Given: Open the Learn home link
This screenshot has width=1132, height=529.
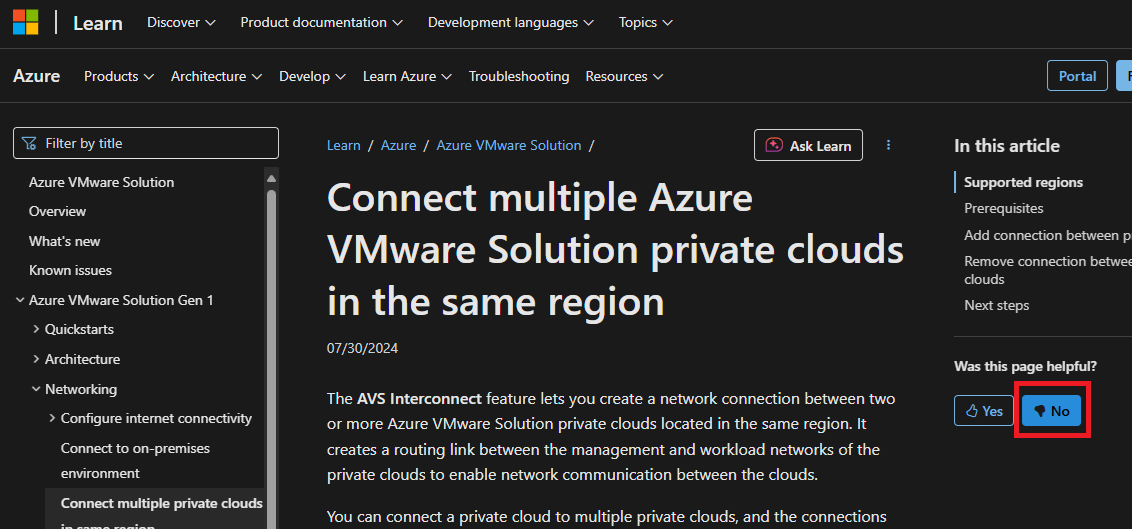Looking at the screenshot, I should pos(97,23).
